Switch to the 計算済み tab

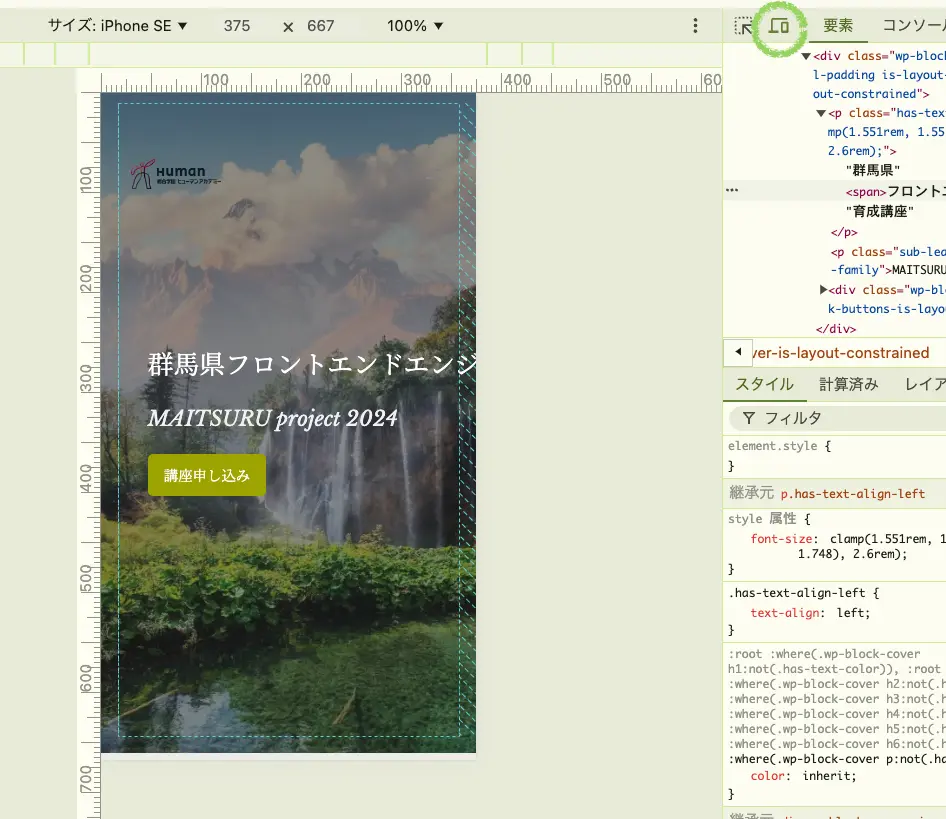click(848, 384)
